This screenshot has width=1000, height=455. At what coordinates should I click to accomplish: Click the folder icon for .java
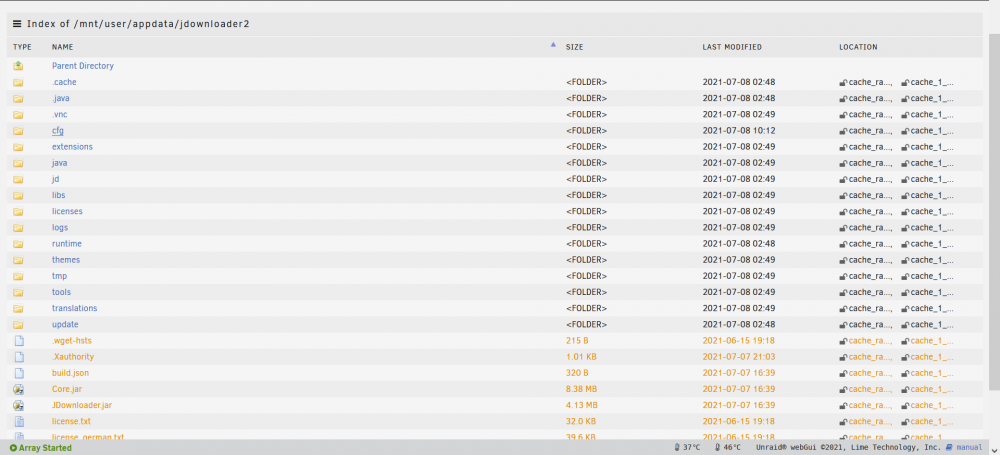click(x=18, y=98)
